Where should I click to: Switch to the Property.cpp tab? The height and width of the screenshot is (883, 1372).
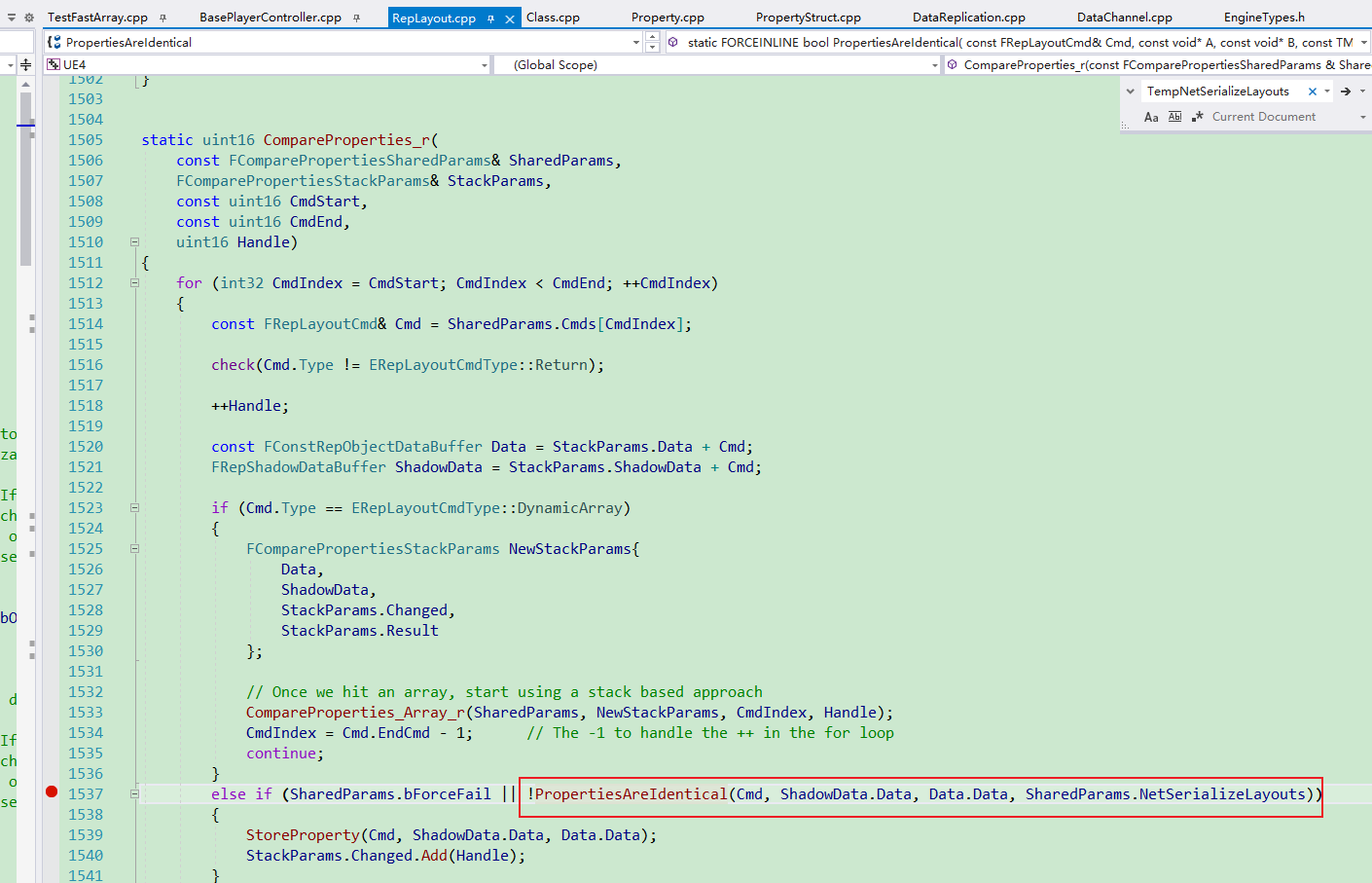click(668, 18)
